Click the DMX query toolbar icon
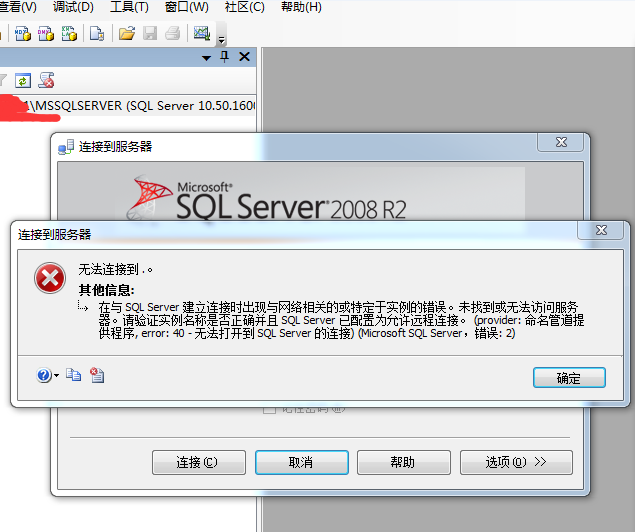This screenshot has width=635, height=532. pyautogui.click(x=45, y=33)
